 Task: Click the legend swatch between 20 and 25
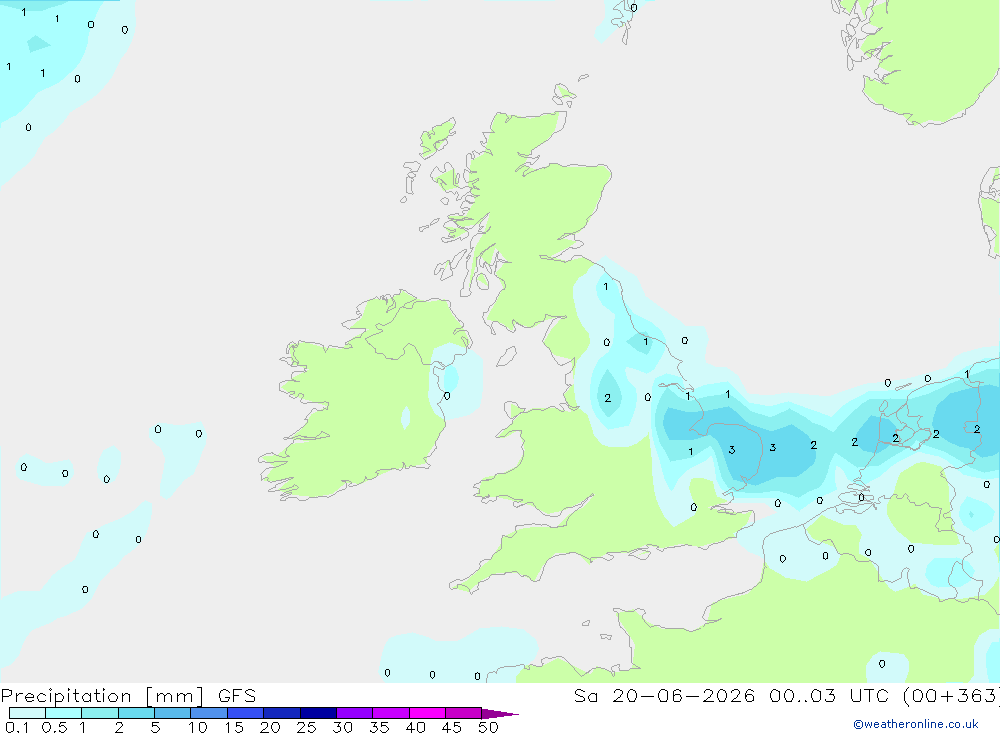coord(282,713)
